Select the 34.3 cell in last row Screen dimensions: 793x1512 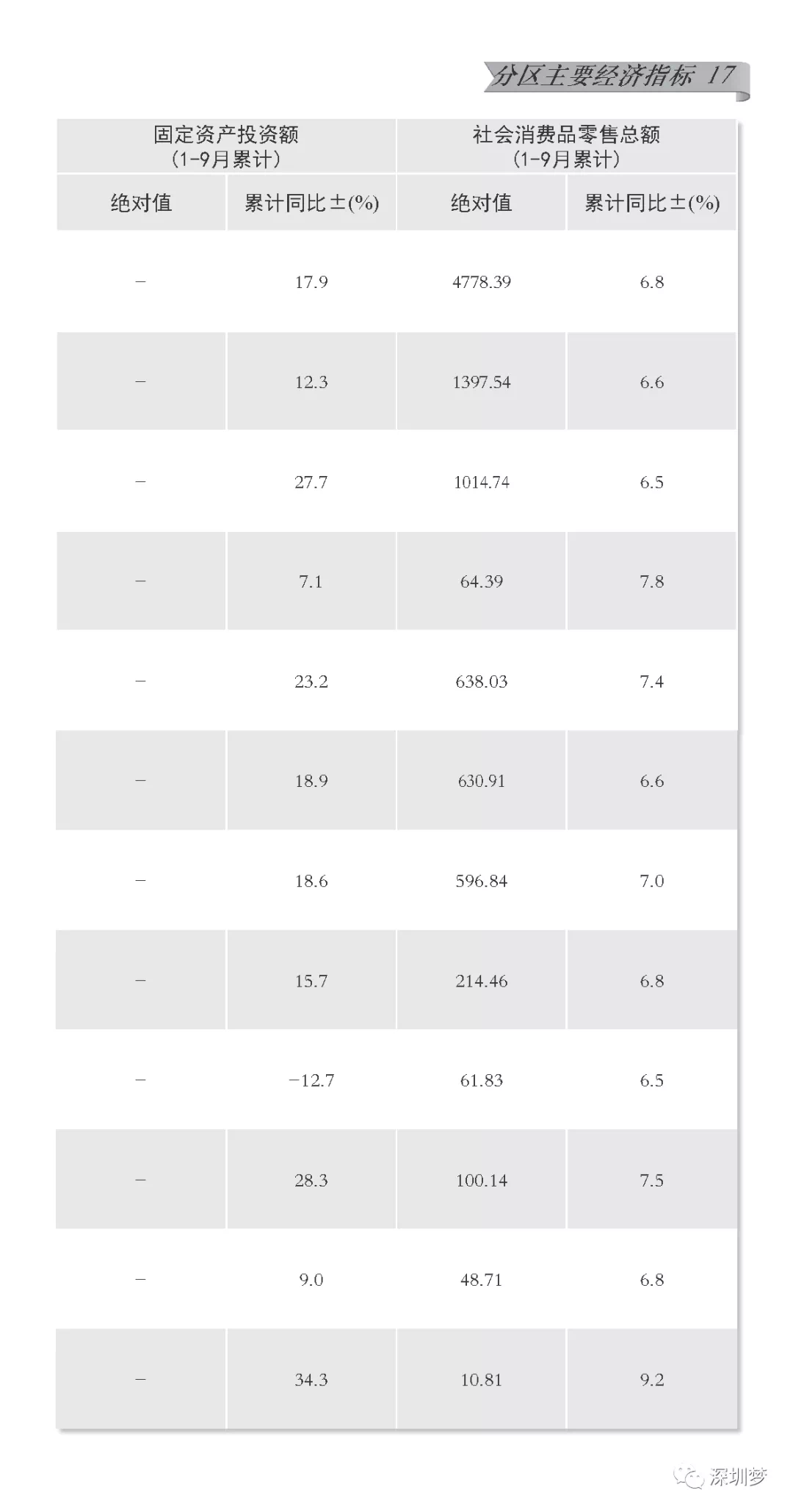pyautogui.click(x=311, y=1380)
